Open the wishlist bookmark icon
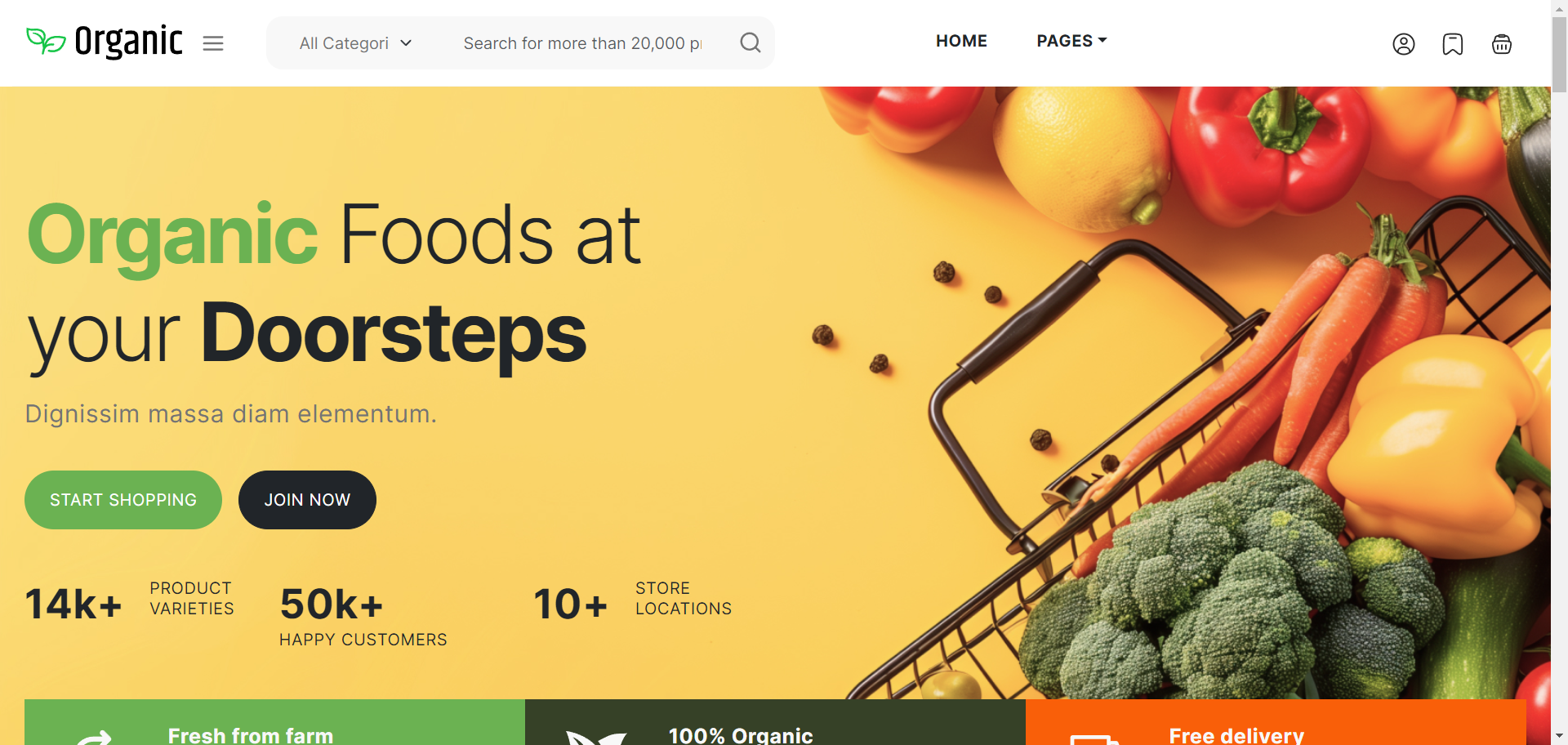This screenshot has height=745, width=1568. (x=1452, y=44)
